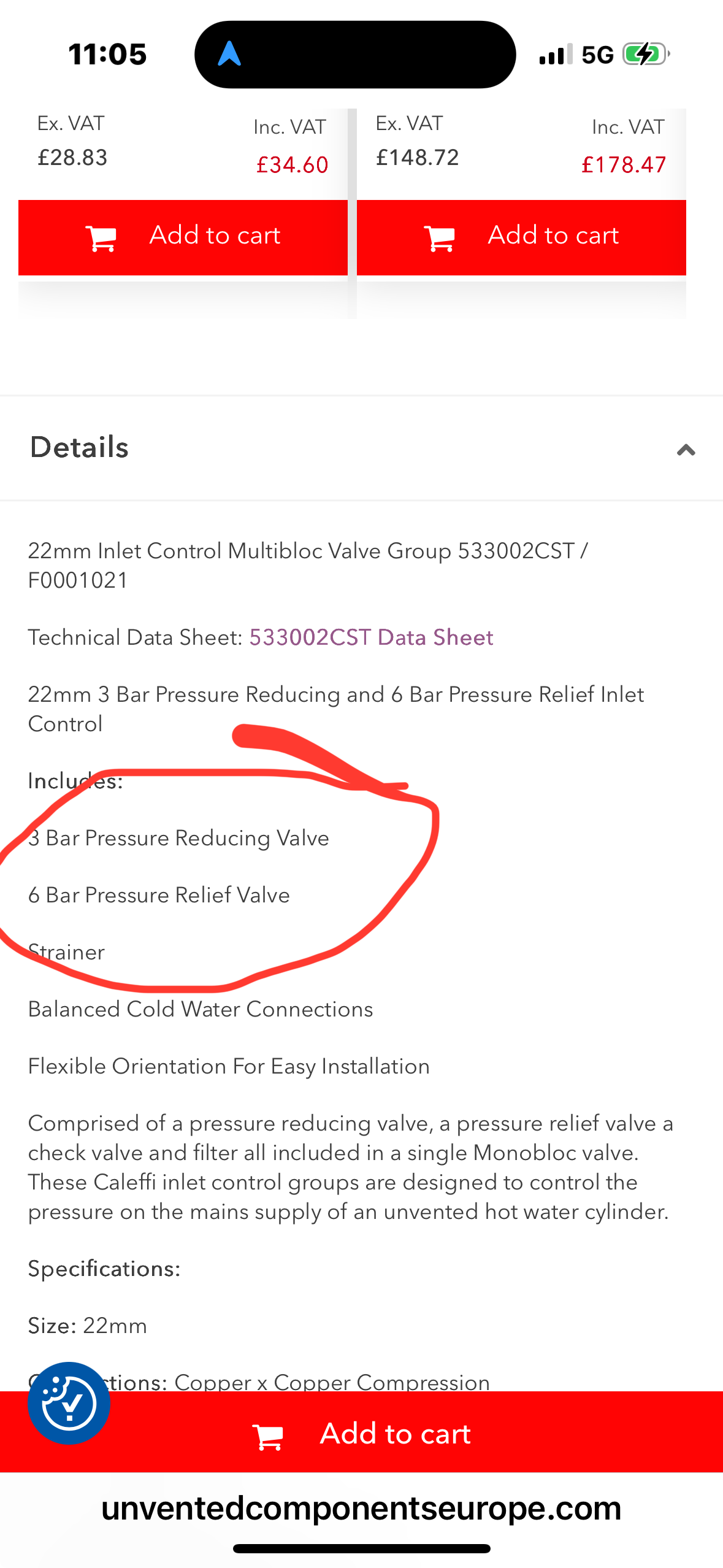Image resolution: width=723 pixels, height=1568 pixels.
Task: Tap the cart icon on left product card
Action: point(101,237)
